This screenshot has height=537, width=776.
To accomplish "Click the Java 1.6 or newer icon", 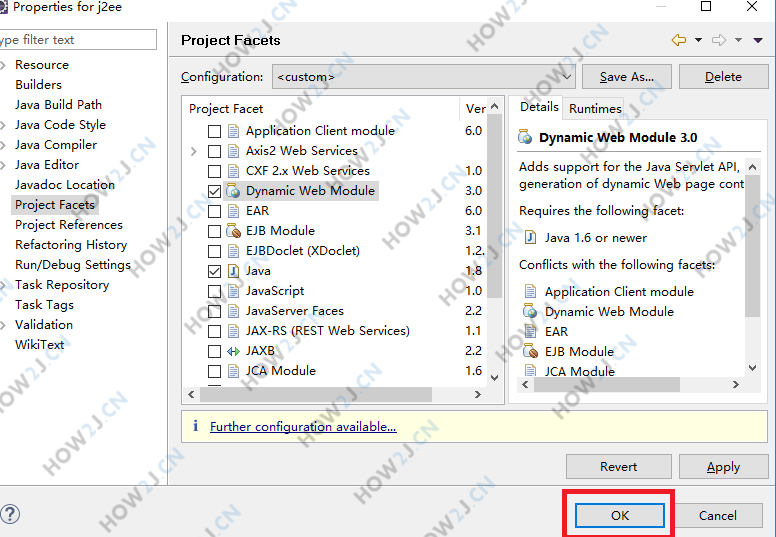I will click(530, 238).
